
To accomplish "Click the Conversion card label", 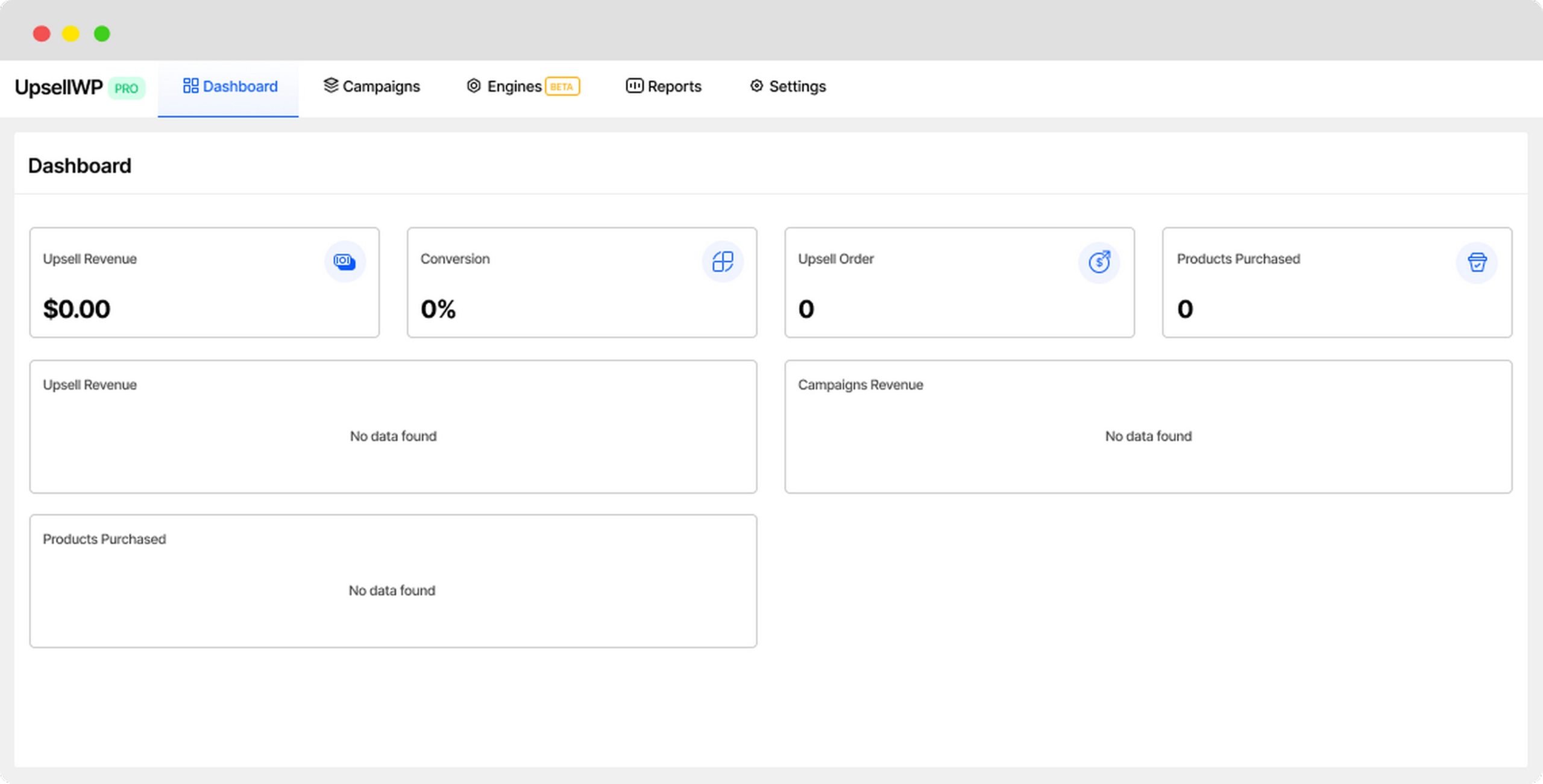I will pos(455,259).
